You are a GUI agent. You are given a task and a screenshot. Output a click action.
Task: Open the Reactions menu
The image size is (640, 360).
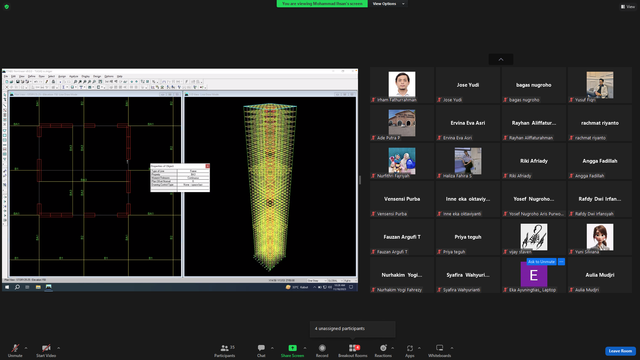pos(383,350)
